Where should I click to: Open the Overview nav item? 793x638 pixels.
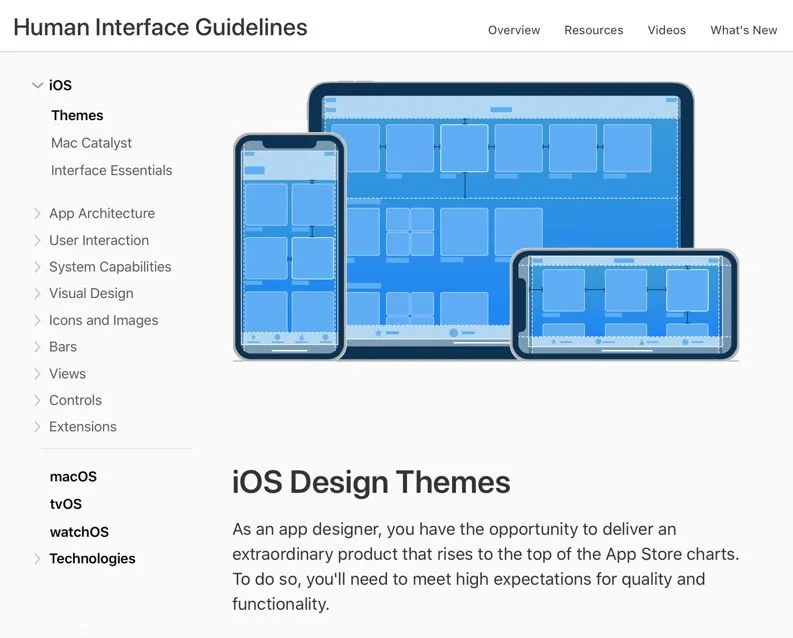click(x=514, y=30)
